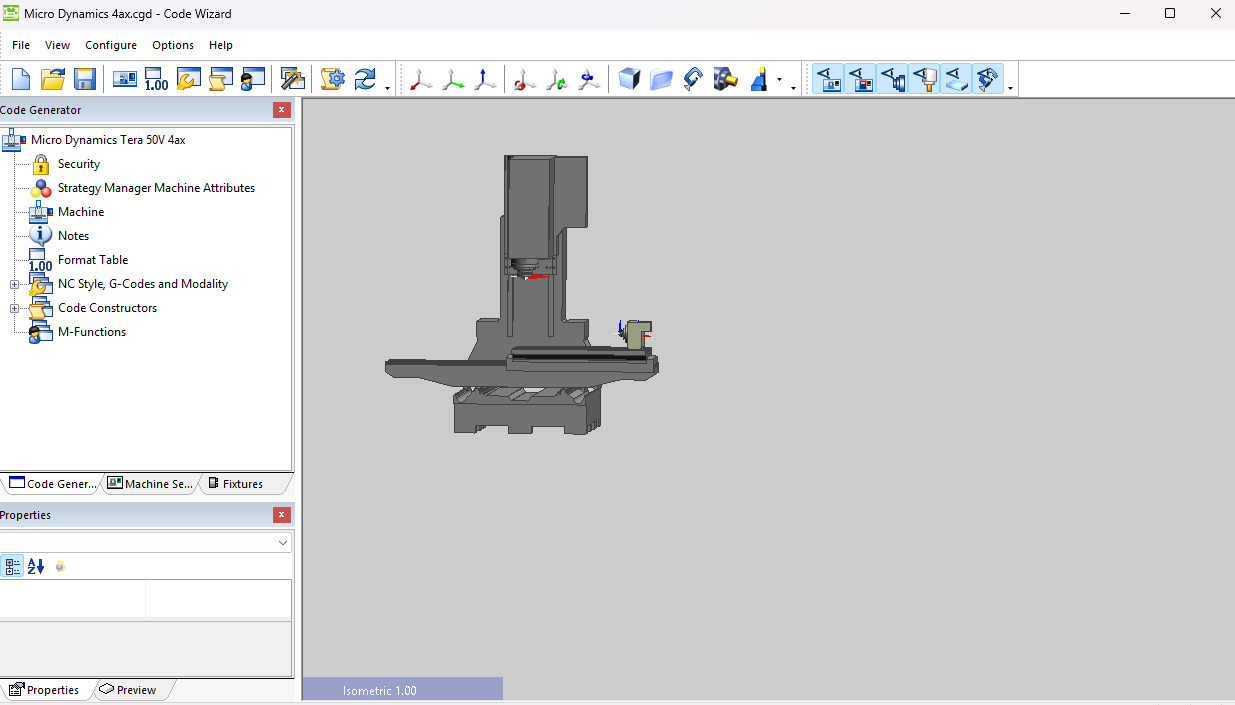
Task: Expand the NC Style, G-Codes and Modality node
Action: pyautogui.click(x=14, y=283)
